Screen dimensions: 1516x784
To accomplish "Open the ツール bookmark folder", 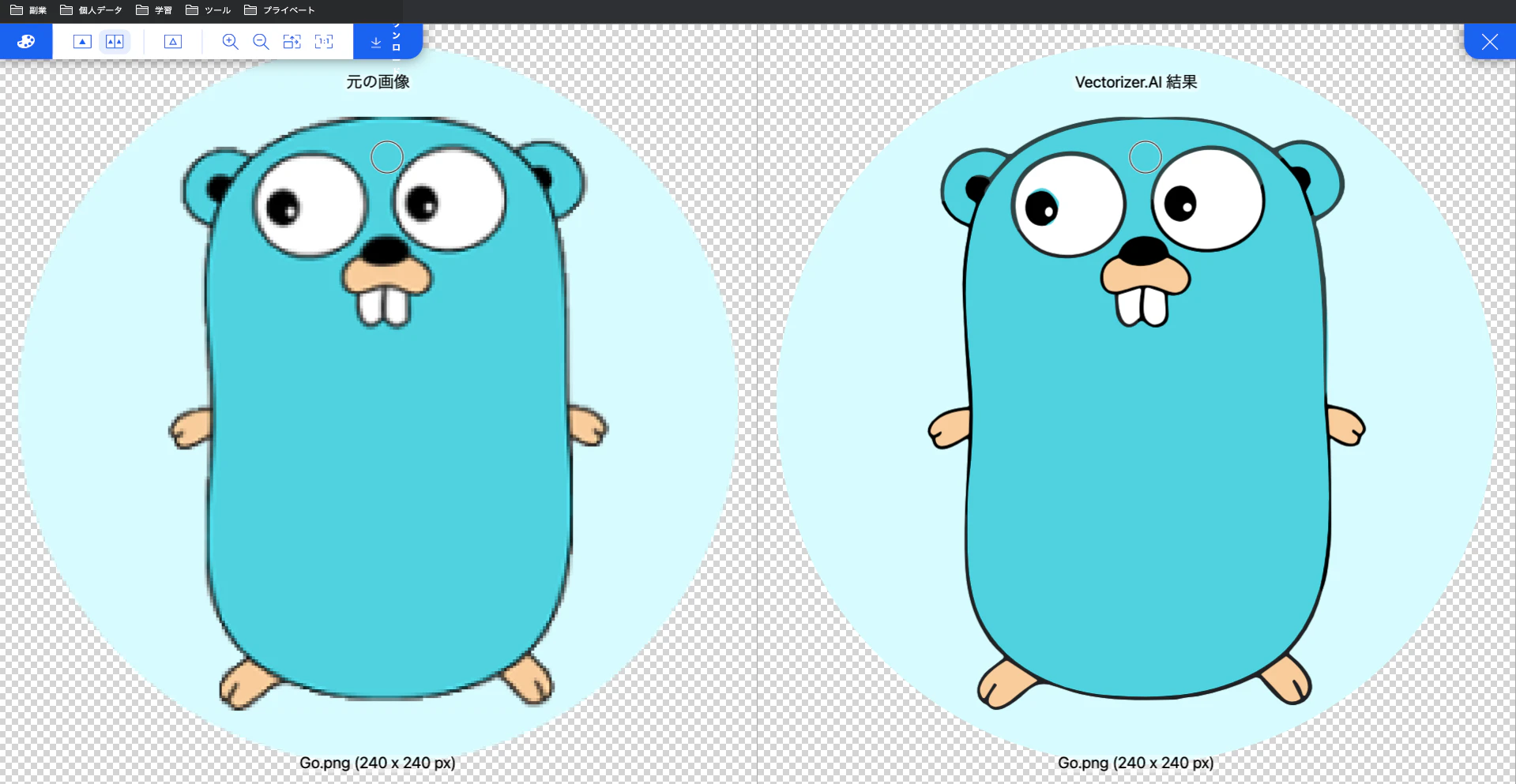I will (209, 10).
